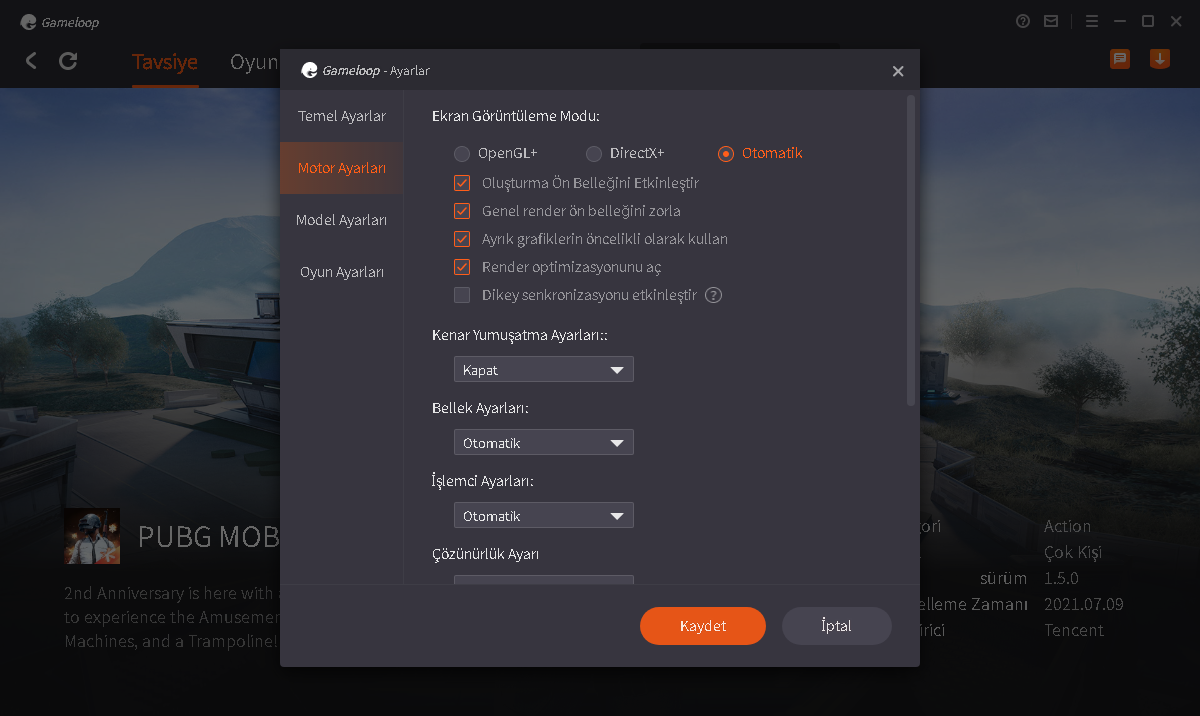1200x716 pixels.
Task: Save settings with Kaydet button
Action: pyautogui.click(x=703, y=626)
